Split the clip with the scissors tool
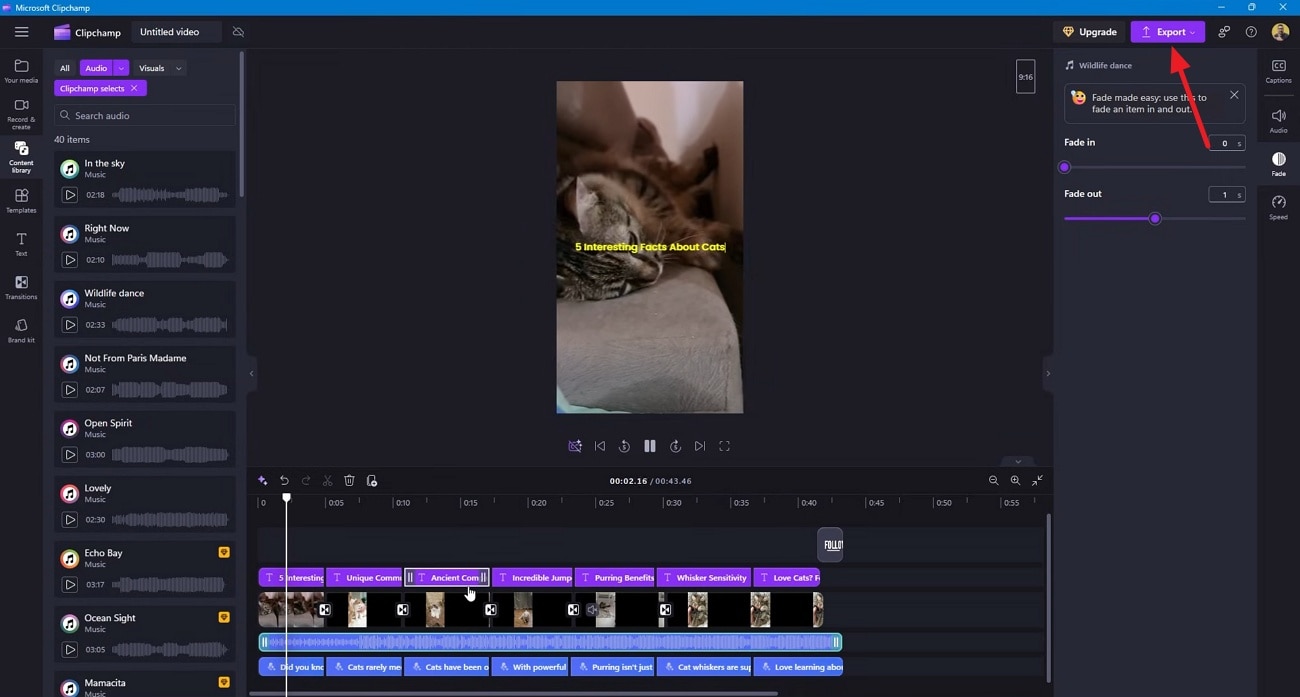1300x697 pixels. pos(327,480)
